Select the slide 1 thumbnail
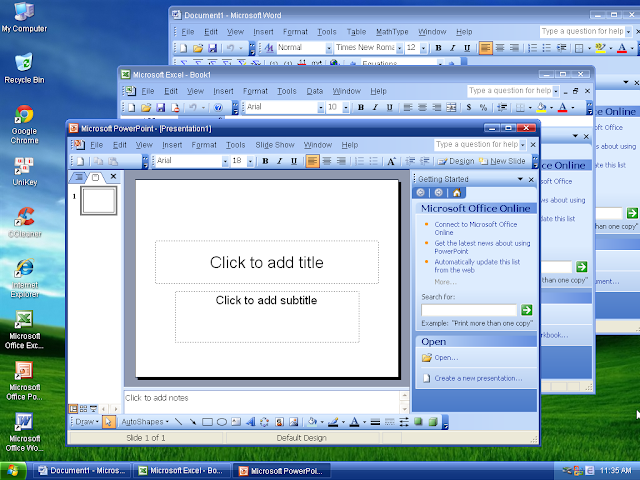Image resolution: width=640 pixels, height=480 pixels. 99,200
